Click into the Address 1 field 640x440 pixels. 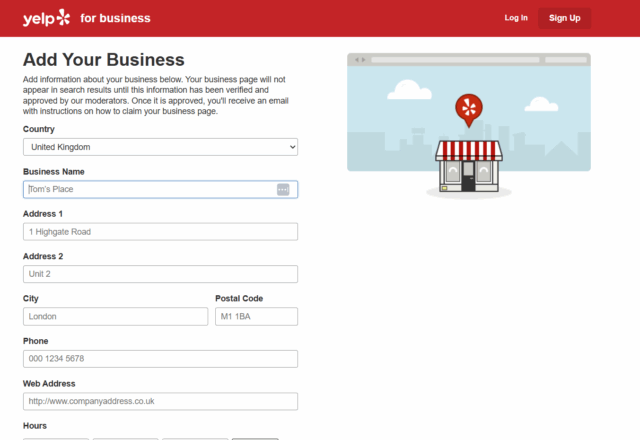click(160, 232)
